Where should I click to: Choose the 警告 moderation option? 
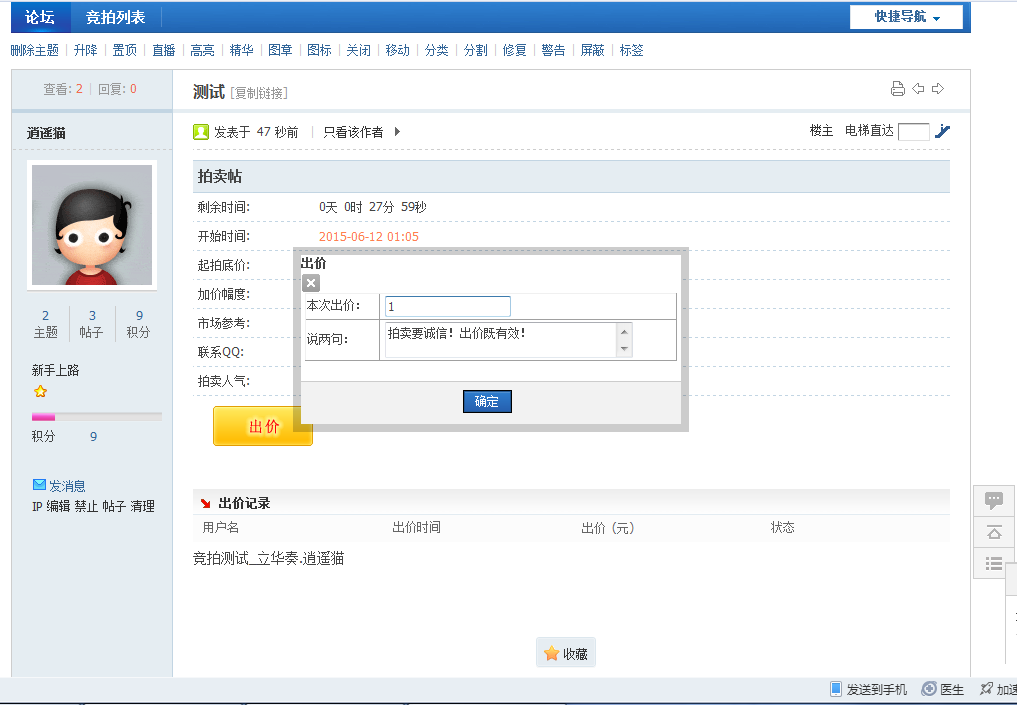[553, 50]
